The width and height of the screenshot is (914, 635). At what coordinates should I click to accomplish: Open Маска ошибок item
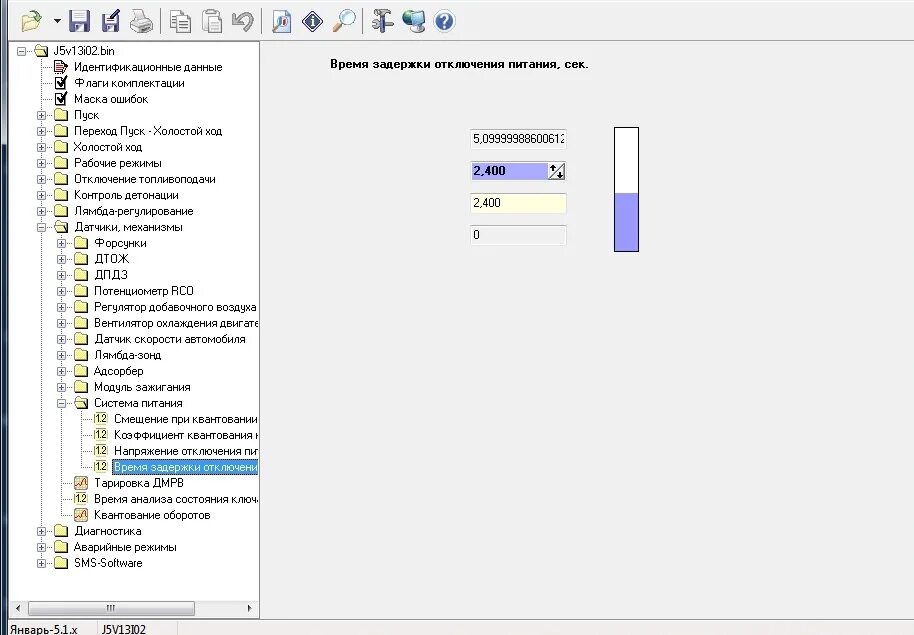tap(111, 99)
